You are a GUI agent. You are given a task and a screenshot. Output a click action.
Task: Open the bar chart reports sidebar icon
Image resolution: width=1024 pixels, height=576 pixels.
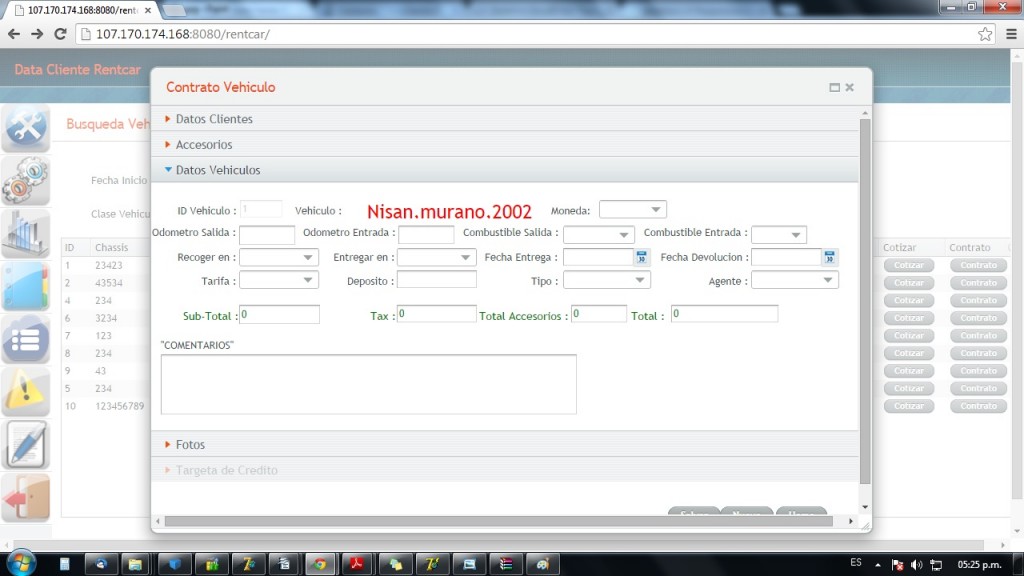pyautogui.click(x=26, y=234)
